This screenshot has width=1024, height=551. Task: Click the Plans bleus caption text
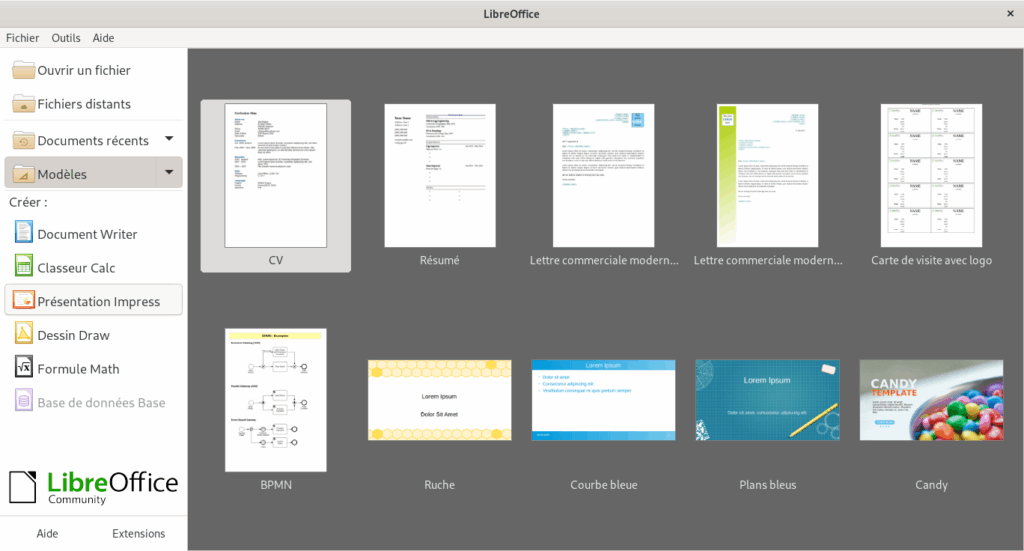pyautogui.click(x=767, y=485)
